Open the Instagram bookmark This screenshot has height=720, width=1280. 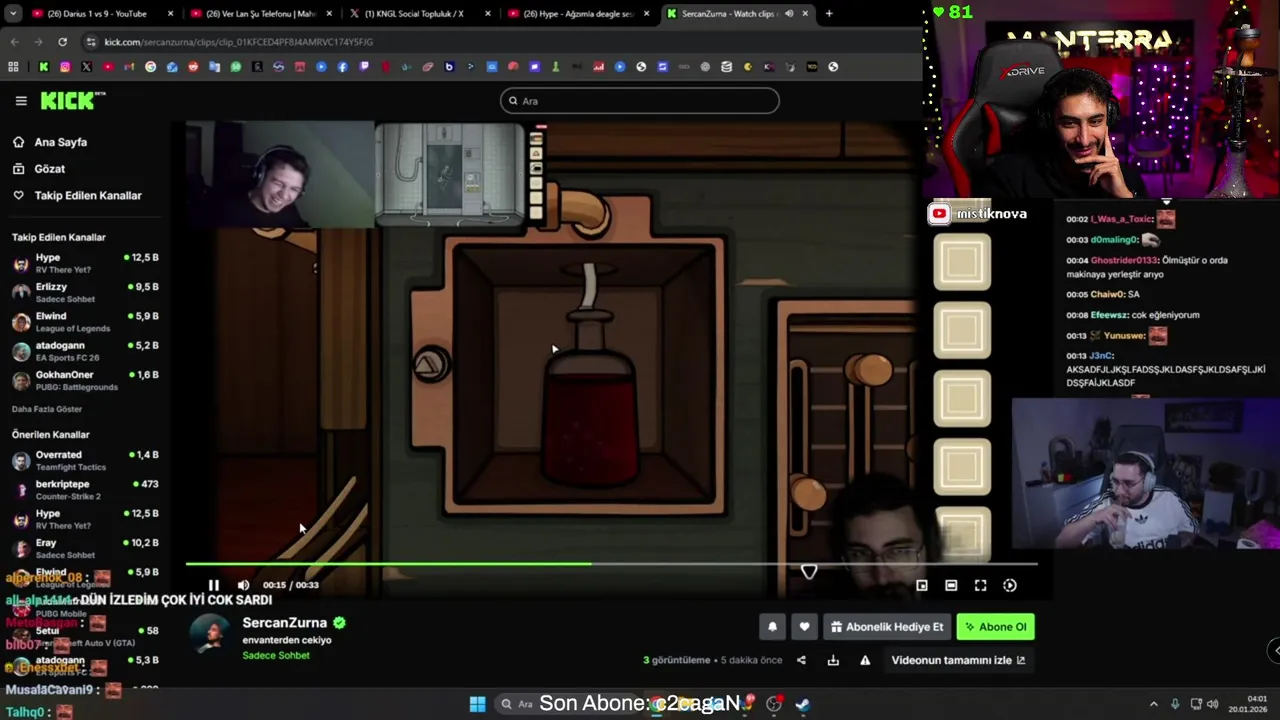[x=65, y=67]
